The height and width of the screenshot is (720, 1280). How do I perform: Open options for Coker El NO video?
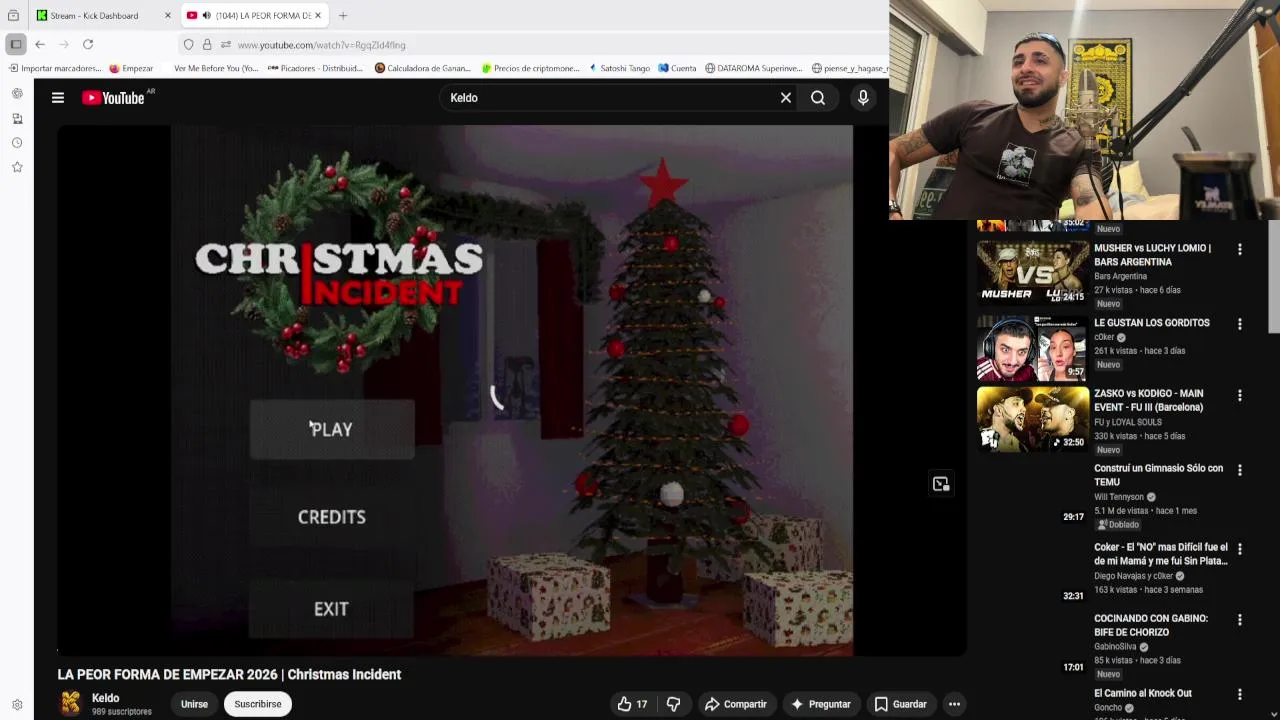click(x=1240, y=549)
